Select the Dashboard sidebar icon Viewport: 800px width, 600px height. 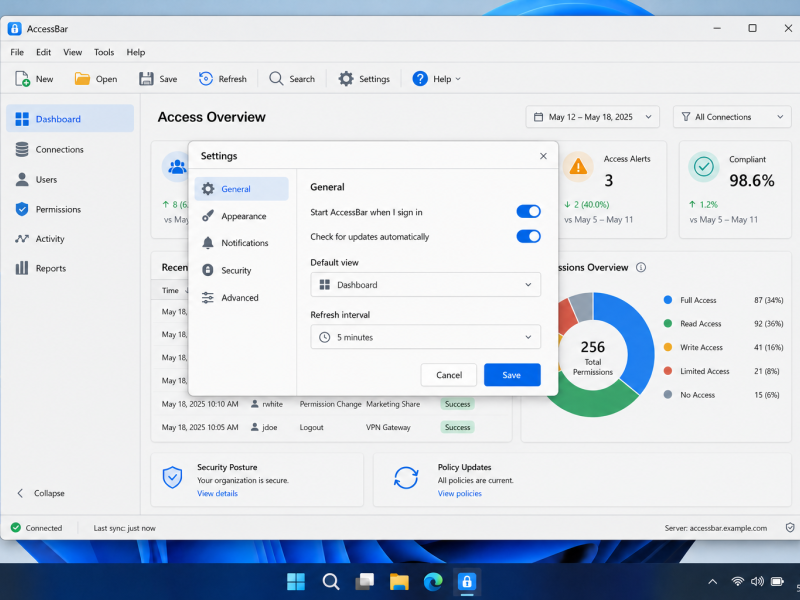pos(22,119)
